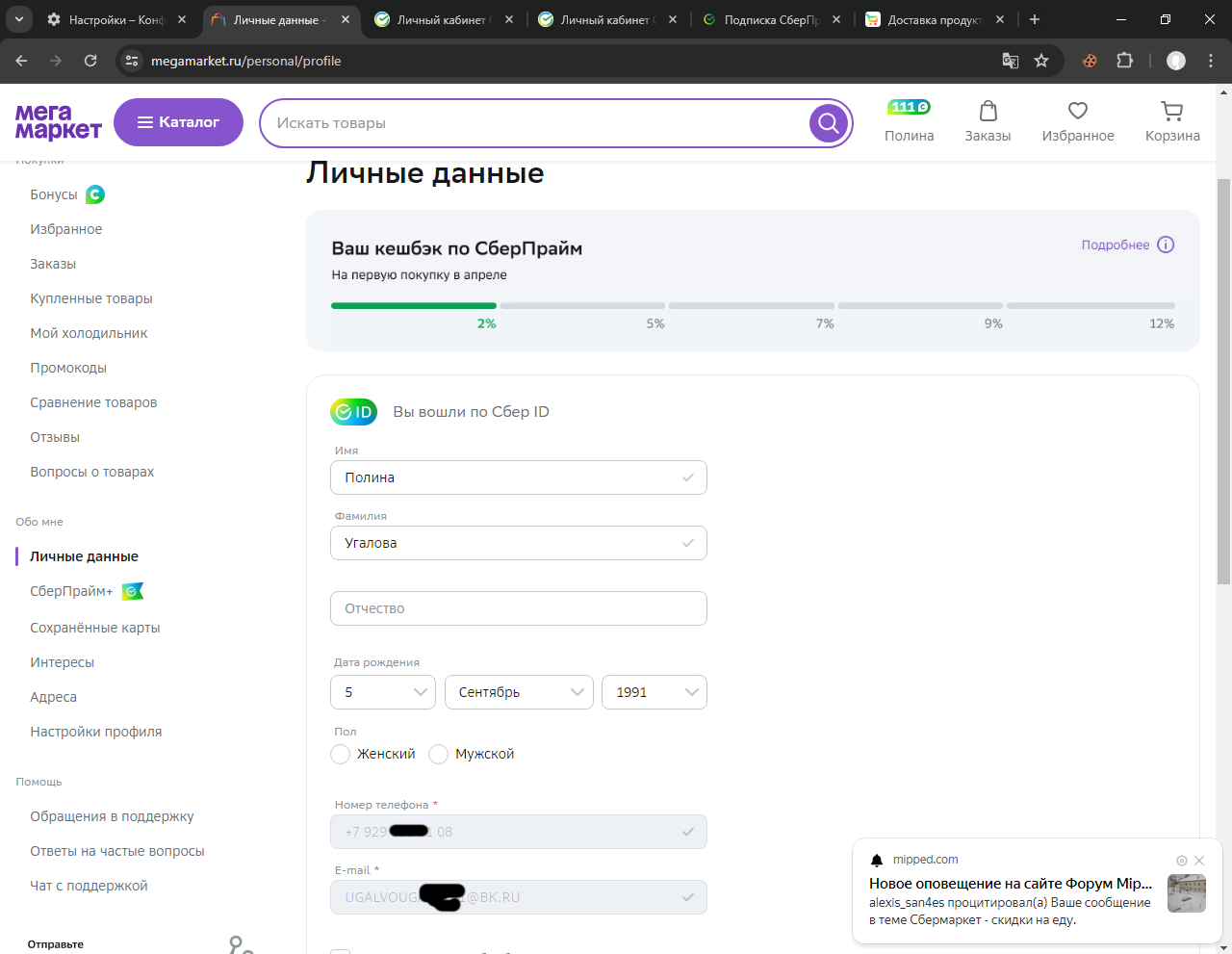Go back to the previous page
This screenshot has width=1232, height=954.
point(21,61)
